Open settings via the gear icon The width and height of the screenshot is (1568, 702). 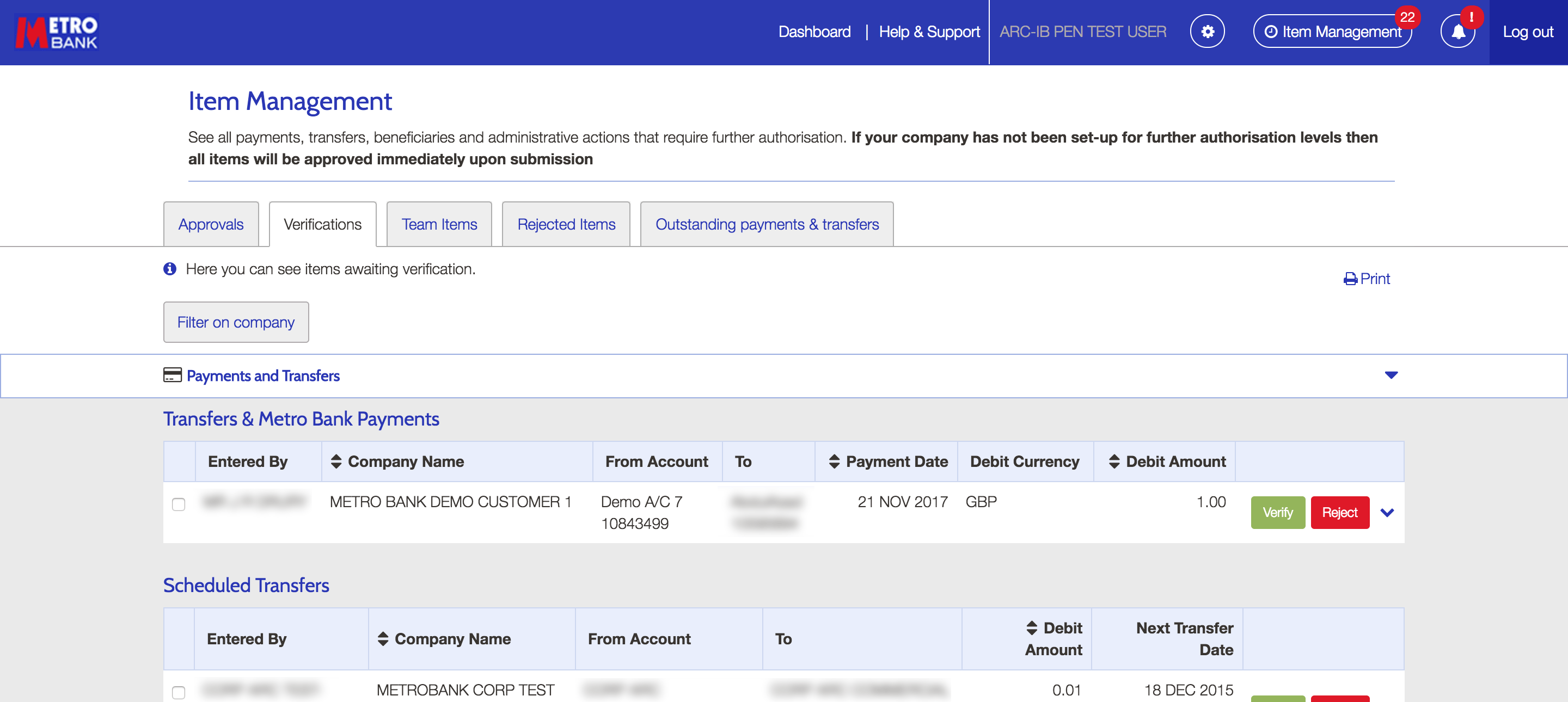coord(1208,32)
